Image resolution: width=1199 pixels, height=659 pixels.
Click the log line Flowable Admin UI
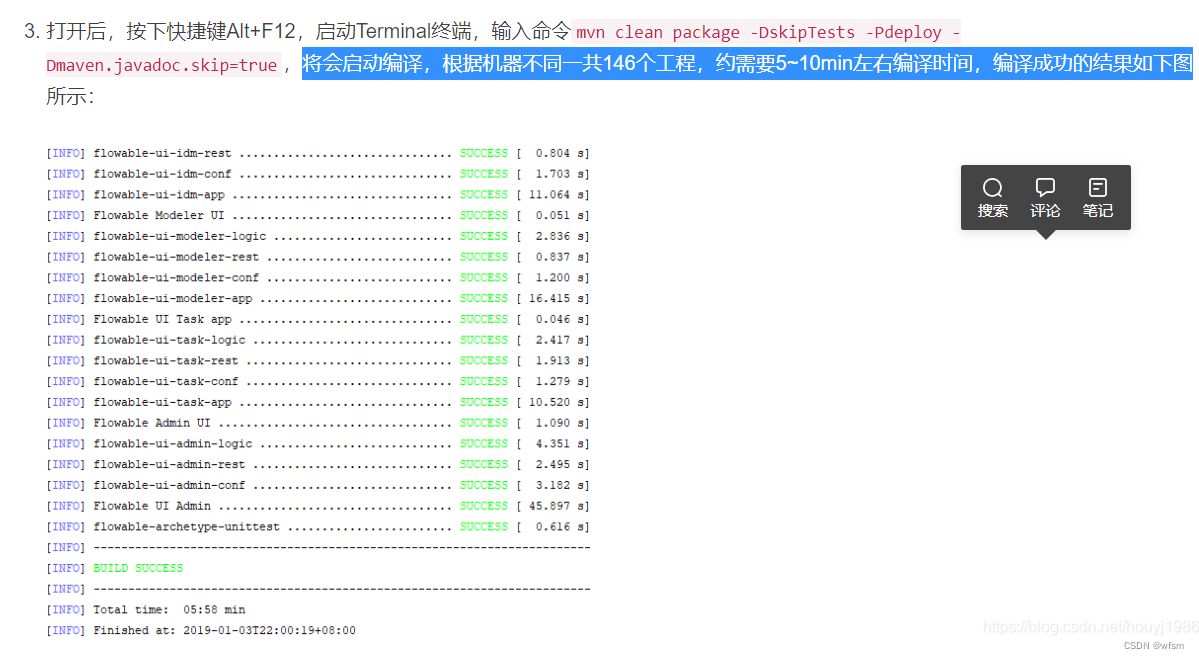pyautogui.click(x=317, y=423)
